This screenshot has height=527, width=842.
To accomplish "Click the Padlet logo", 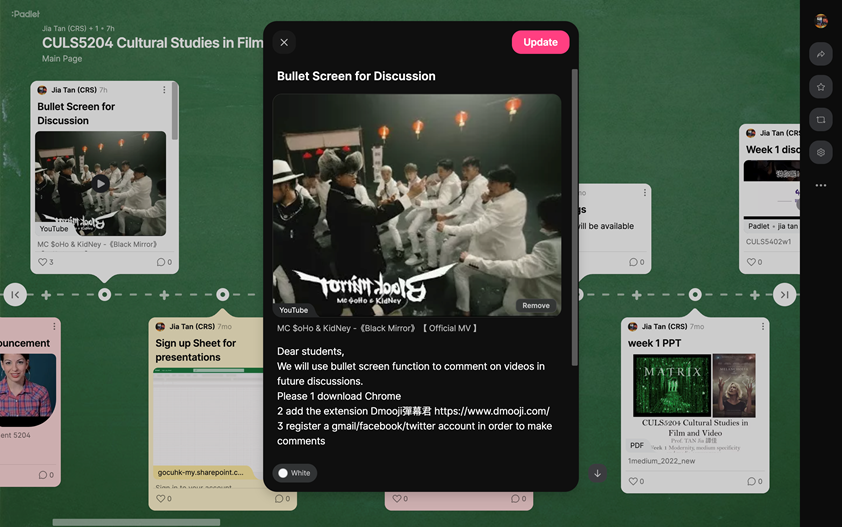I will (25, 14).
